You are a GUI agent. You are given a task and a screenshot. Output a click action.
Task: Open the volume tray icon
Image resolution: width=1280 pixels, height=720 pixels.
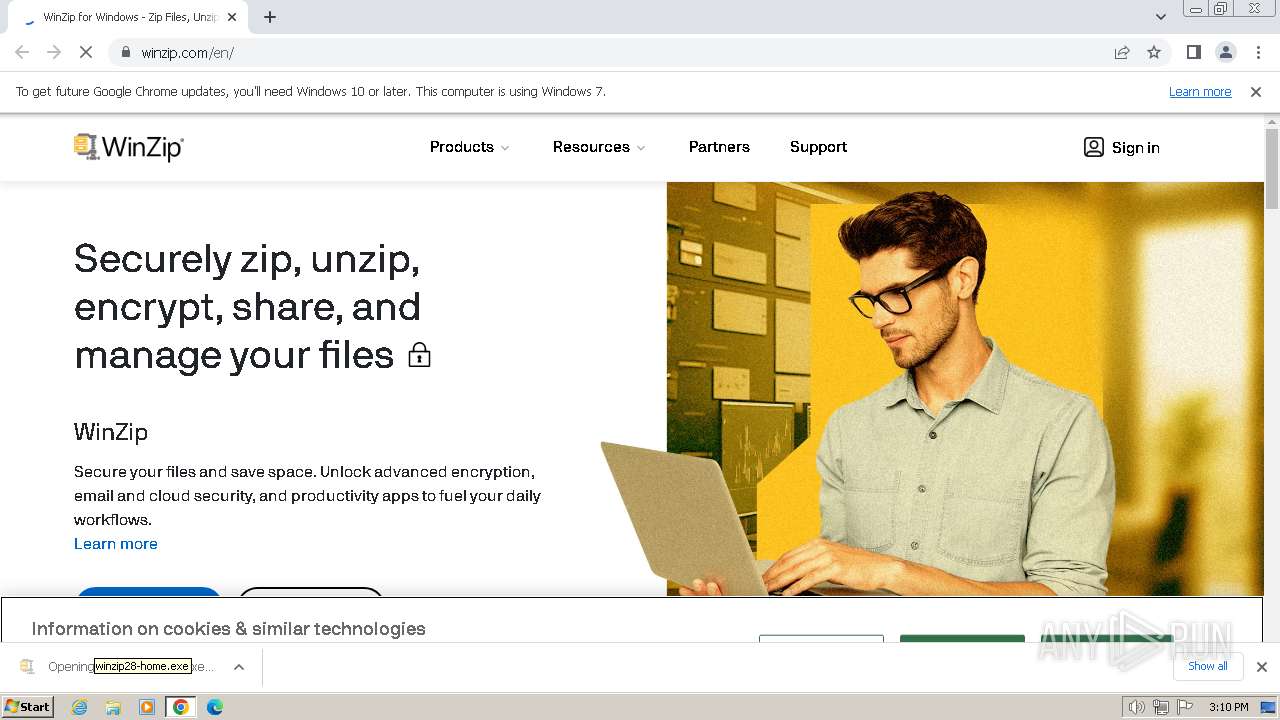click(x=1137, y=707)
